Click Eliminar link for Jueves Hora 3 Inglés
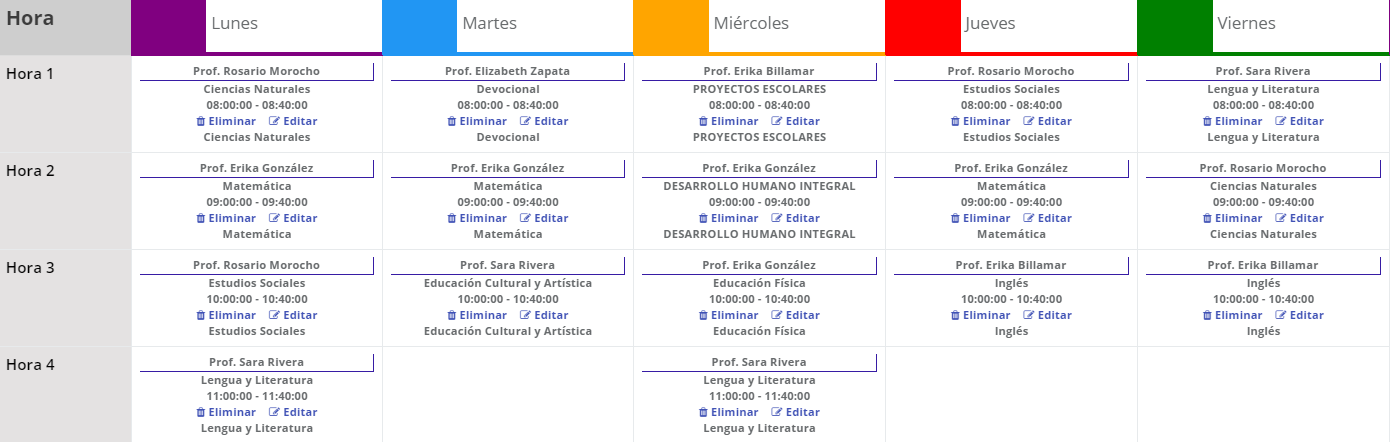This screenshot has width=1390, height=443. tap(984, 315)
